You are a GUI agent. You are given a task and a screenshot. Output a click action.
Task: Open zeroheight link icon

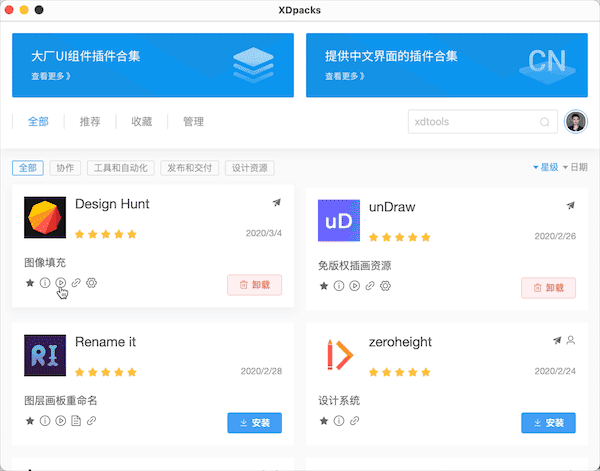(355, 421)
